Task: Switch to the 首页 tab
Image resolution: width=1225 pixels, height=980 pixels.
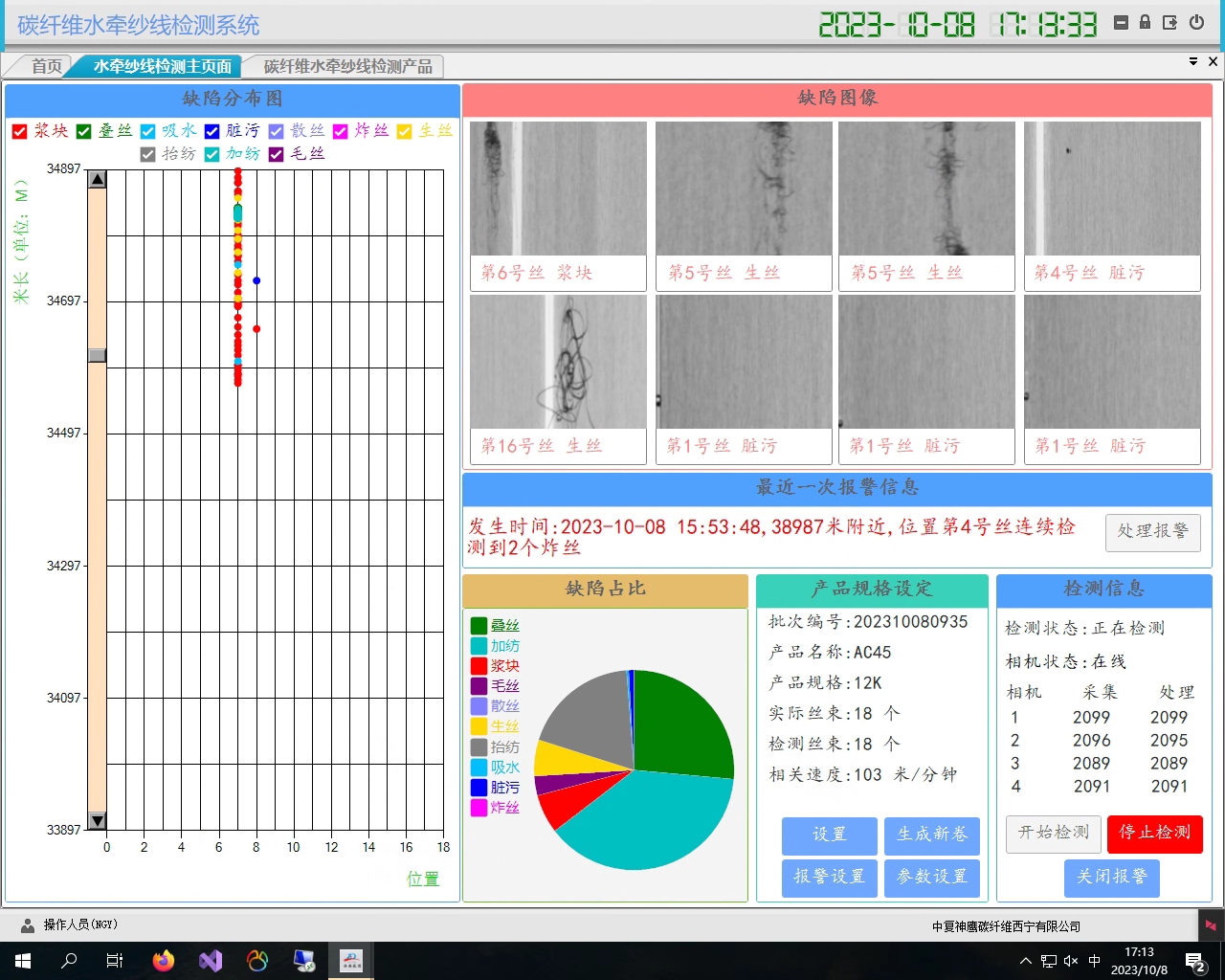Action: (x=46, y=66)
